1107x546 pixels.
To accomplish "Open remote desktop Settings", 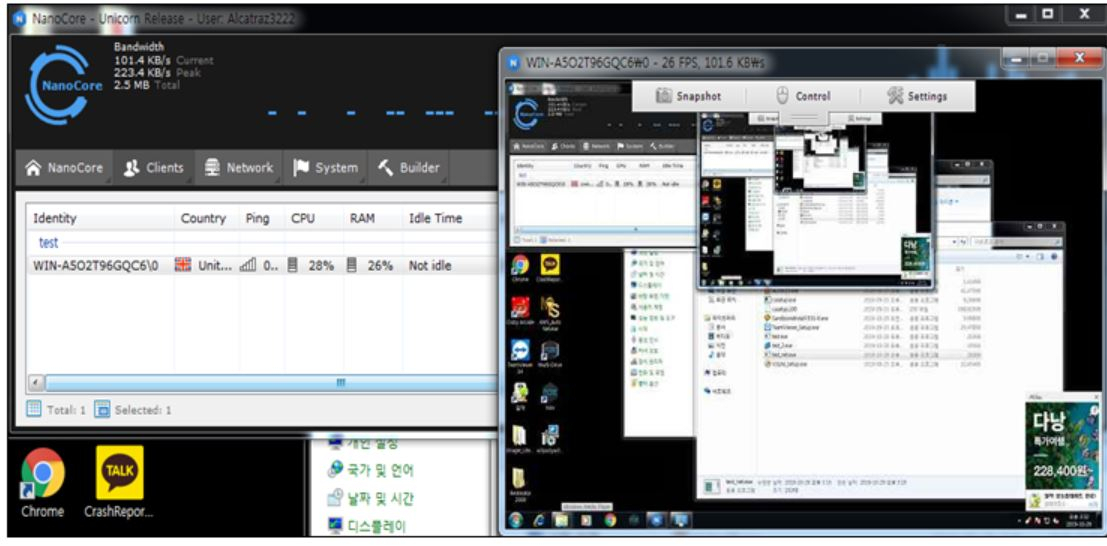I will (918, 96).
